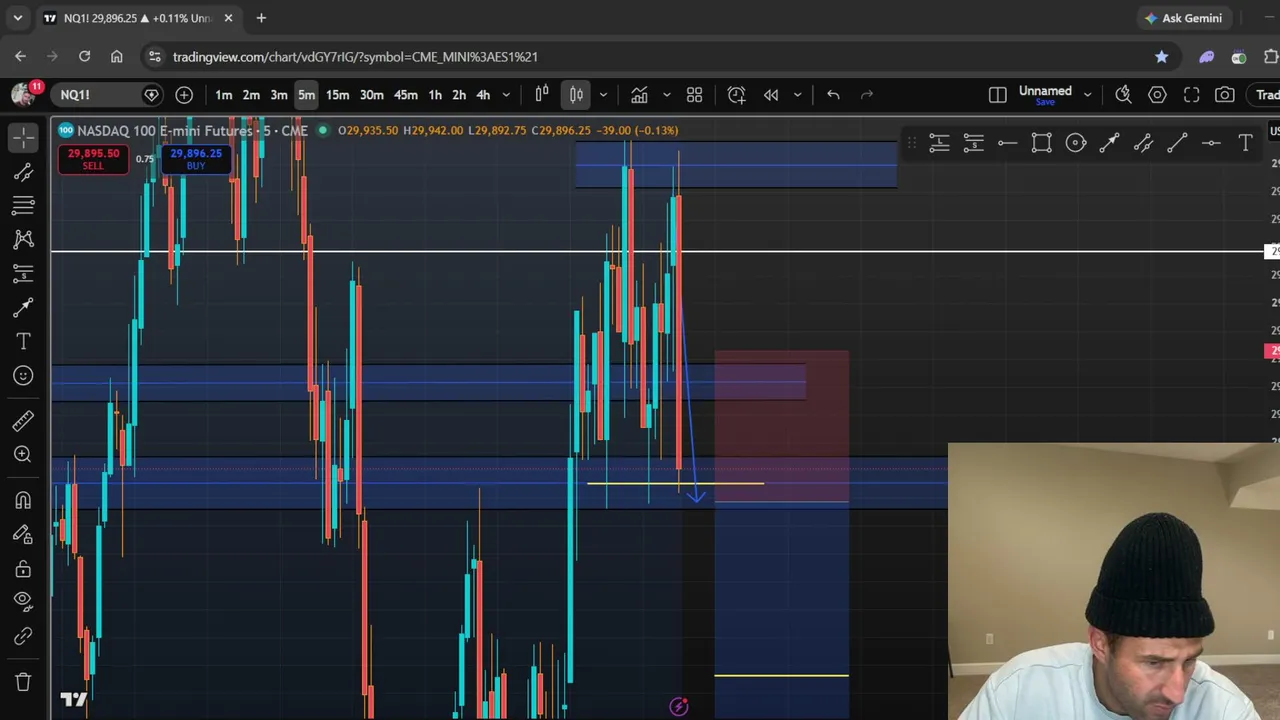Expand the chart style dropdown arrow
1280x720 pixels.
tap(603, 95)
